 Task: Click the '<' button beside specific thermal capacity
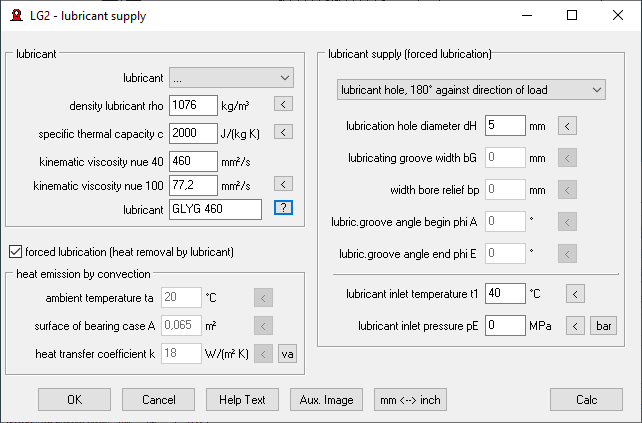tap(283, 131)
